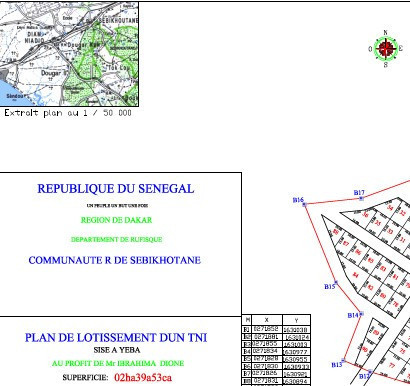The width and height of the screenshot is (410, 386).
Task: Select the blue square marker at B14
Action: tap(361, 314)
